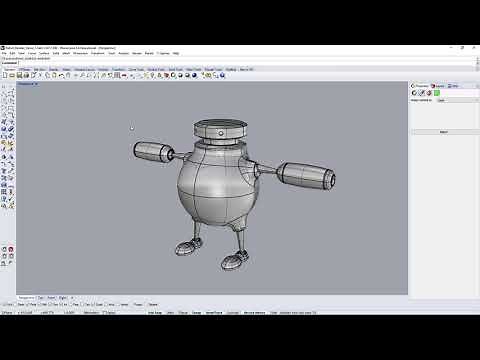The height and width of the screenshot is (360, 480).
Task: Open the Transform menu
Action: (x=98, y=53)
